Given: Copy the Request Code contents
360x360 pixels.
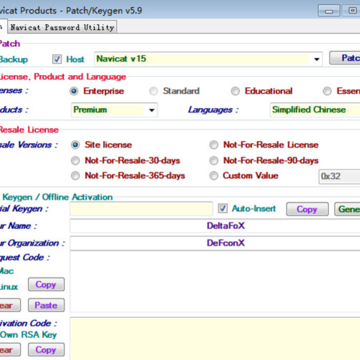Looking at the screenshot, I should [46, 285].
